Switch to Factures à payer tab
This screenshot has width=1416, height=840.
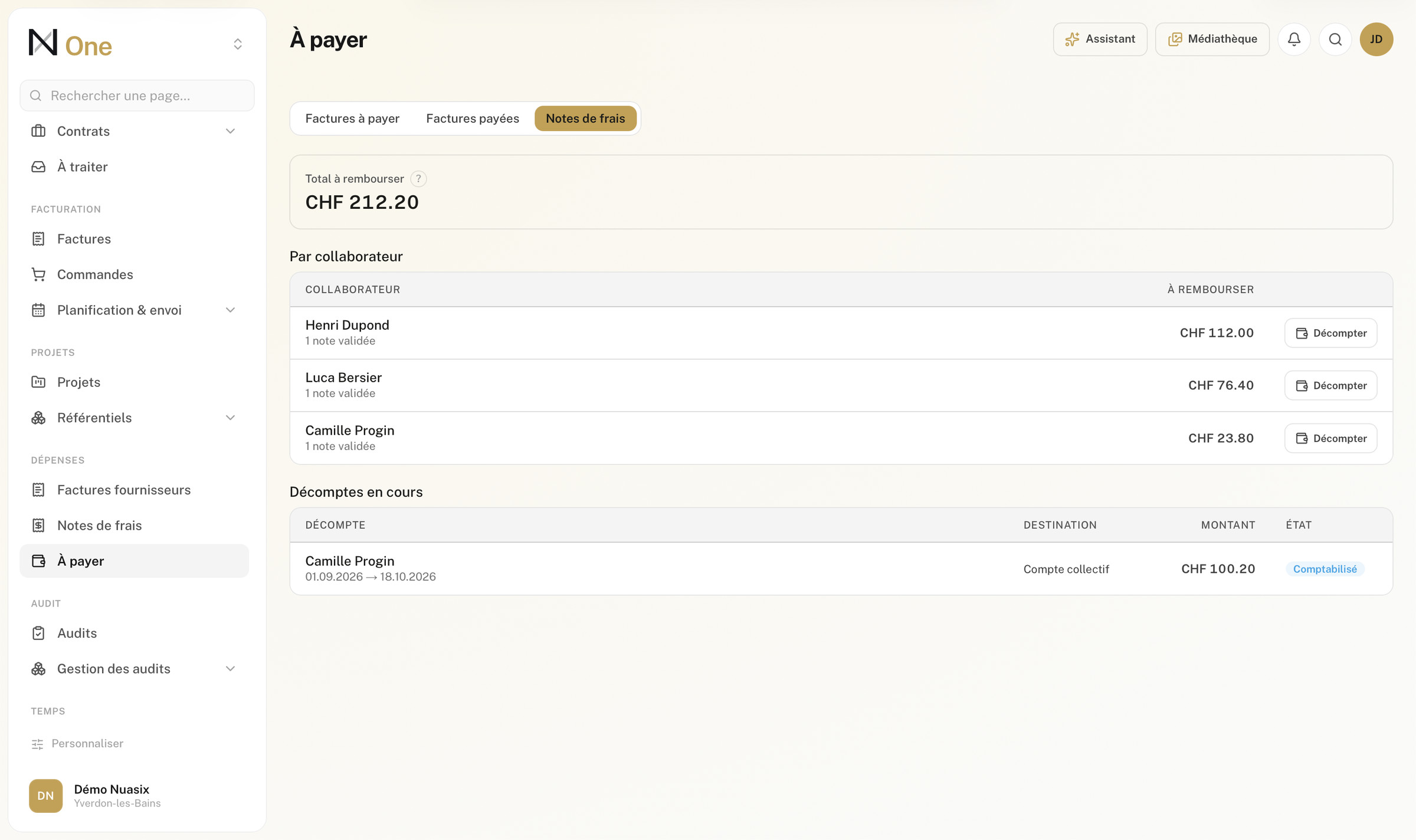(x=352, y=119)
